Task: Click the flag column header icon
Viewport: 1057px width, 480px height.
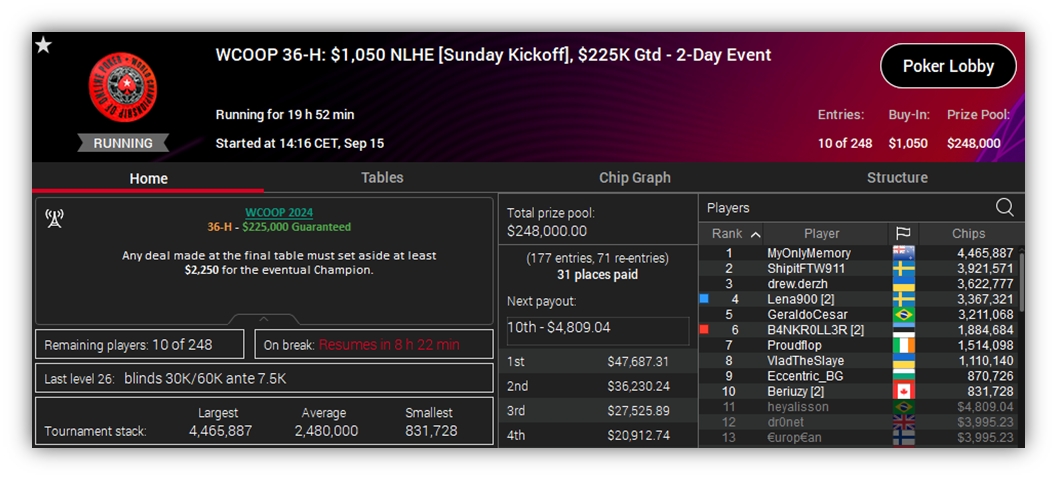Action: [x=903, y=234]
